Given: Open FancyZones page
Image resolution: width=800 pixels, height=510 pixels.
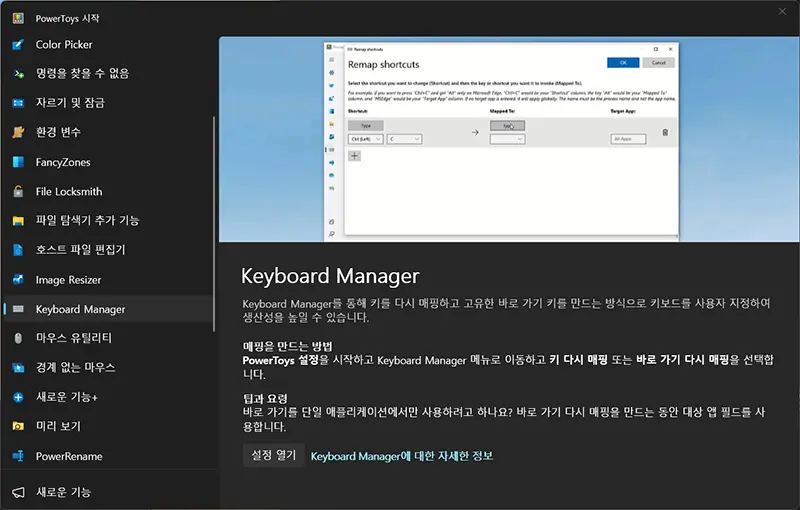Looking at the screenshot, I should coord(108,162).
